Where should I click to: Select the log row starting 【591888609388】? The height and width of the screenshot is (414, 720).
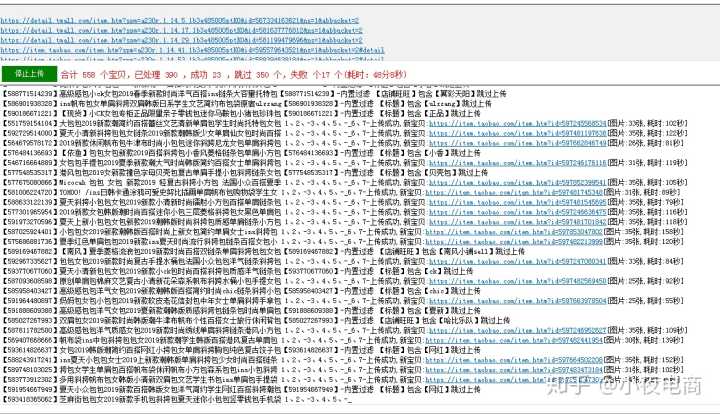(x=241, y=311)
